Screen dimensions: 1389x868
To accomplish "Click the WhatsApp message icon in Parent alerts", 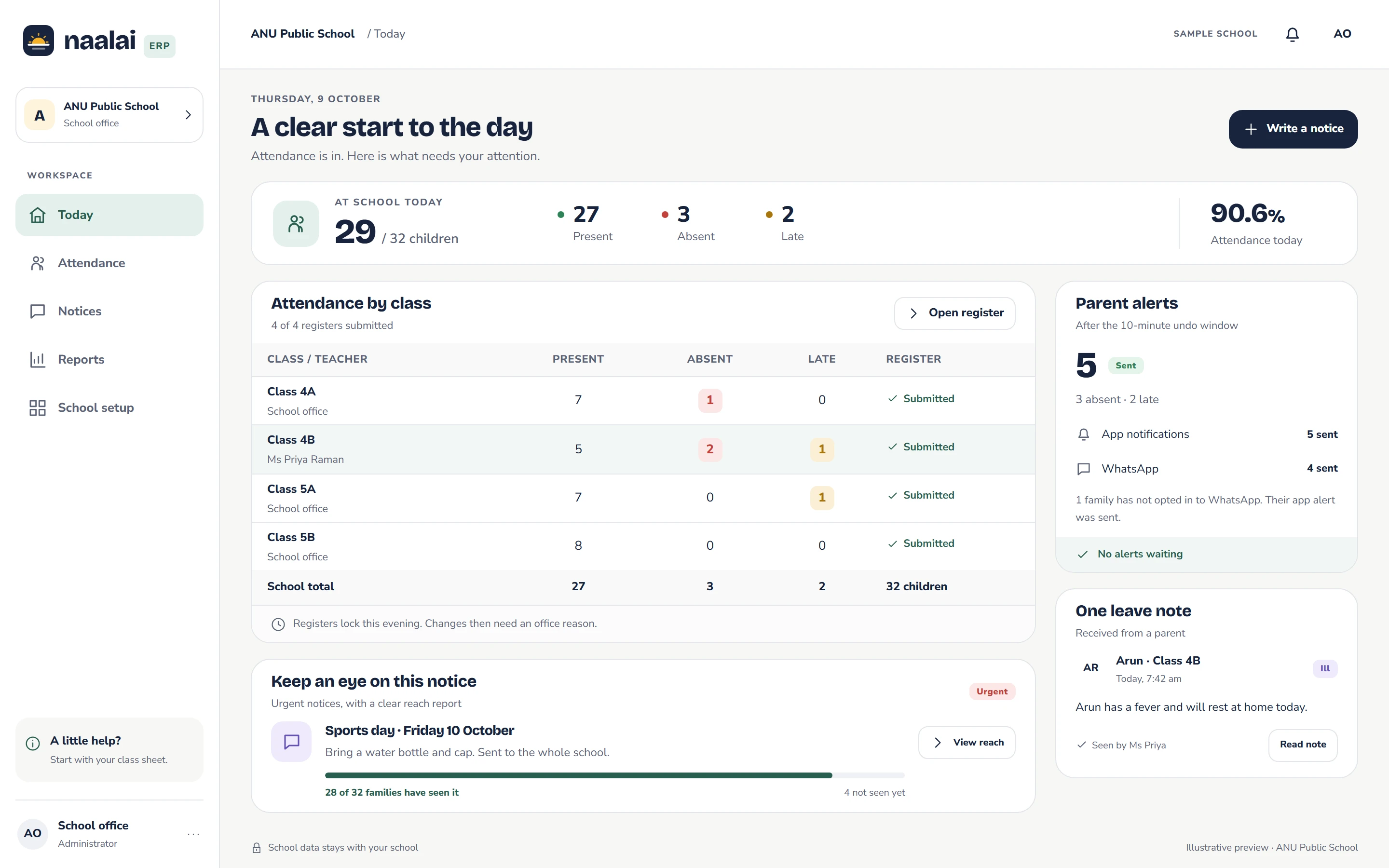I will coord(1084,469).
